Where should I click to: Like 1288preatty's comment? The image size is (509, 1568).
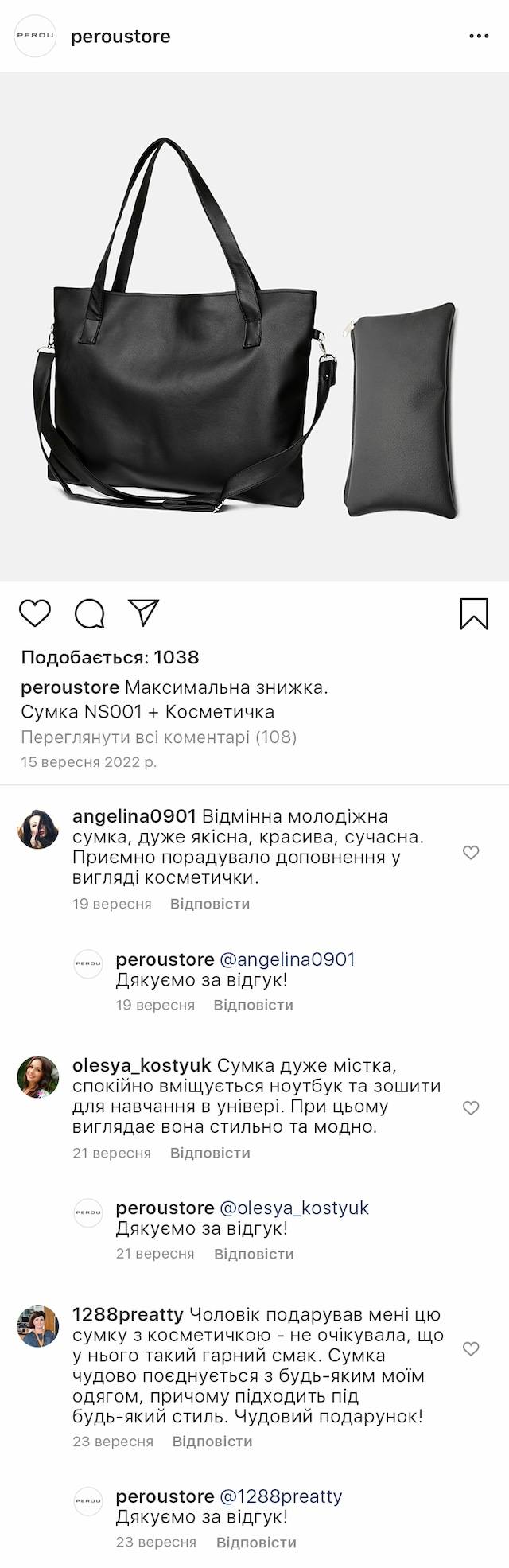(471, 1348)
